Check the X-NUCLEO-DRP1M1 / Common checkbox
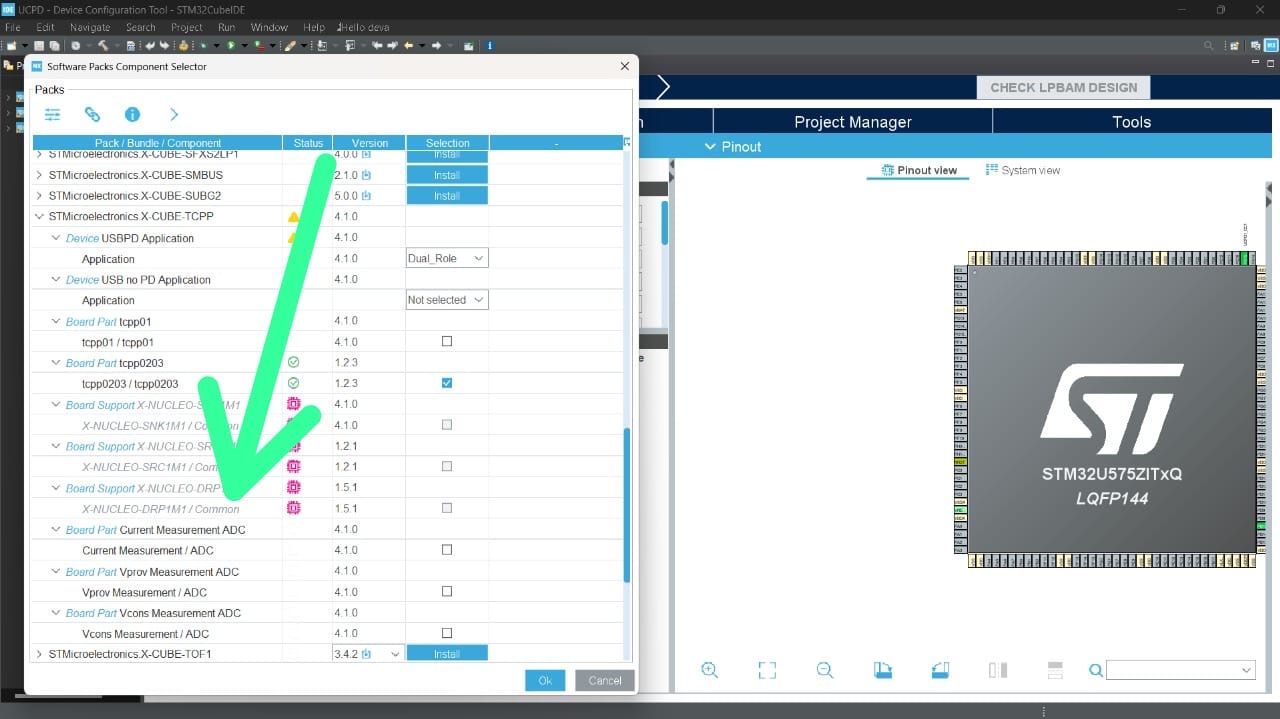 (x=447, y=508)
